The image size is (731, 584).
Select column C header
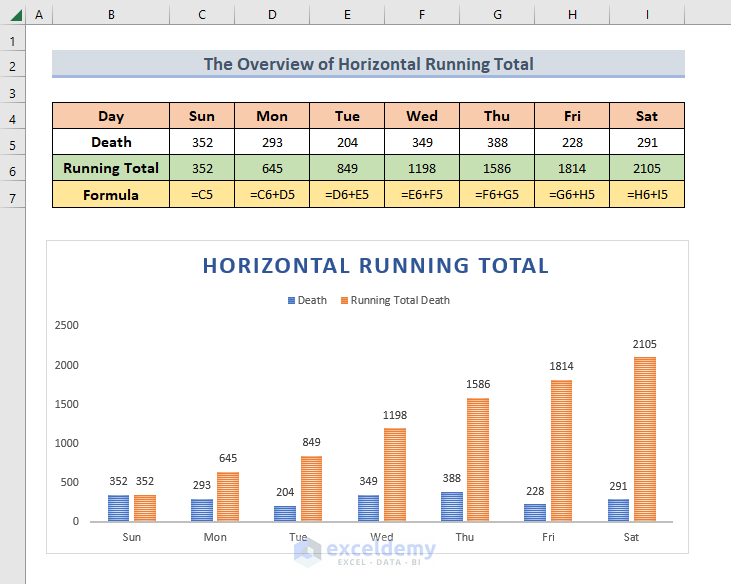[202, 14]
